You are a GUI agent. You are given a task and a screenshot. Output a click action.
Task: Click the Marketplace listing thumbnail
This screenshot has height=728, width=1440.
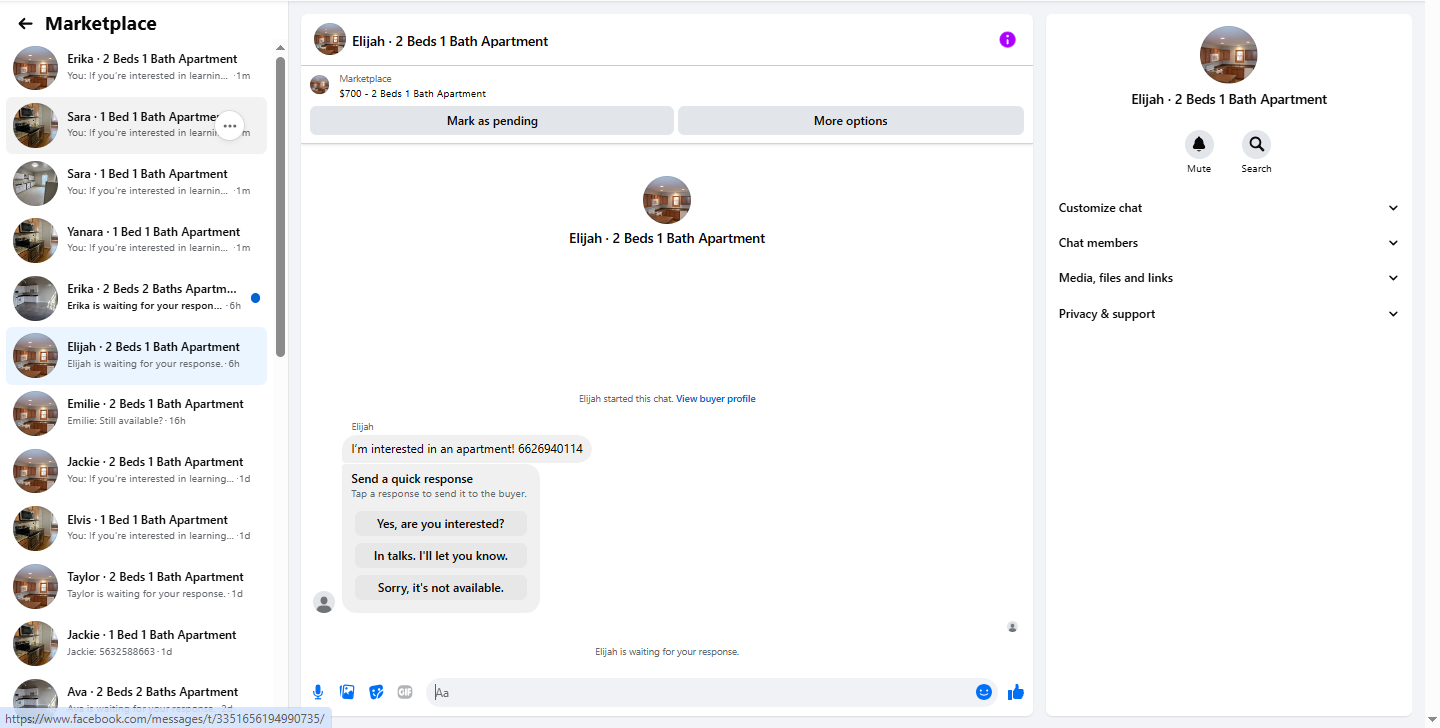pos(320,85)
